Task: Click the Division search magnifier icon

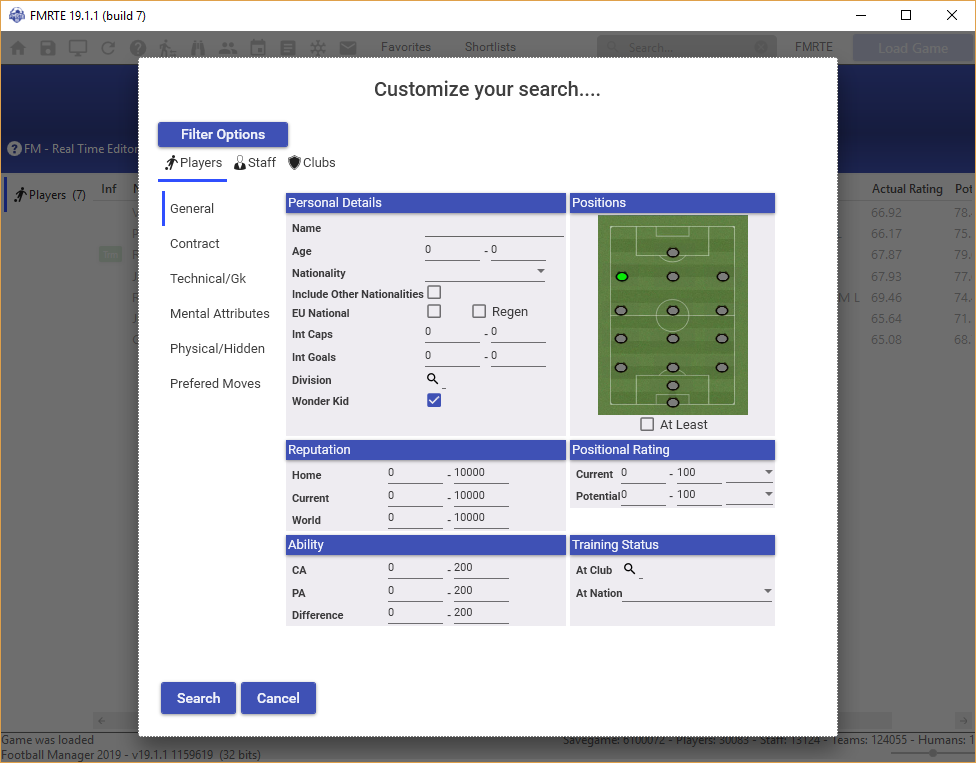Action: [433, 379]
